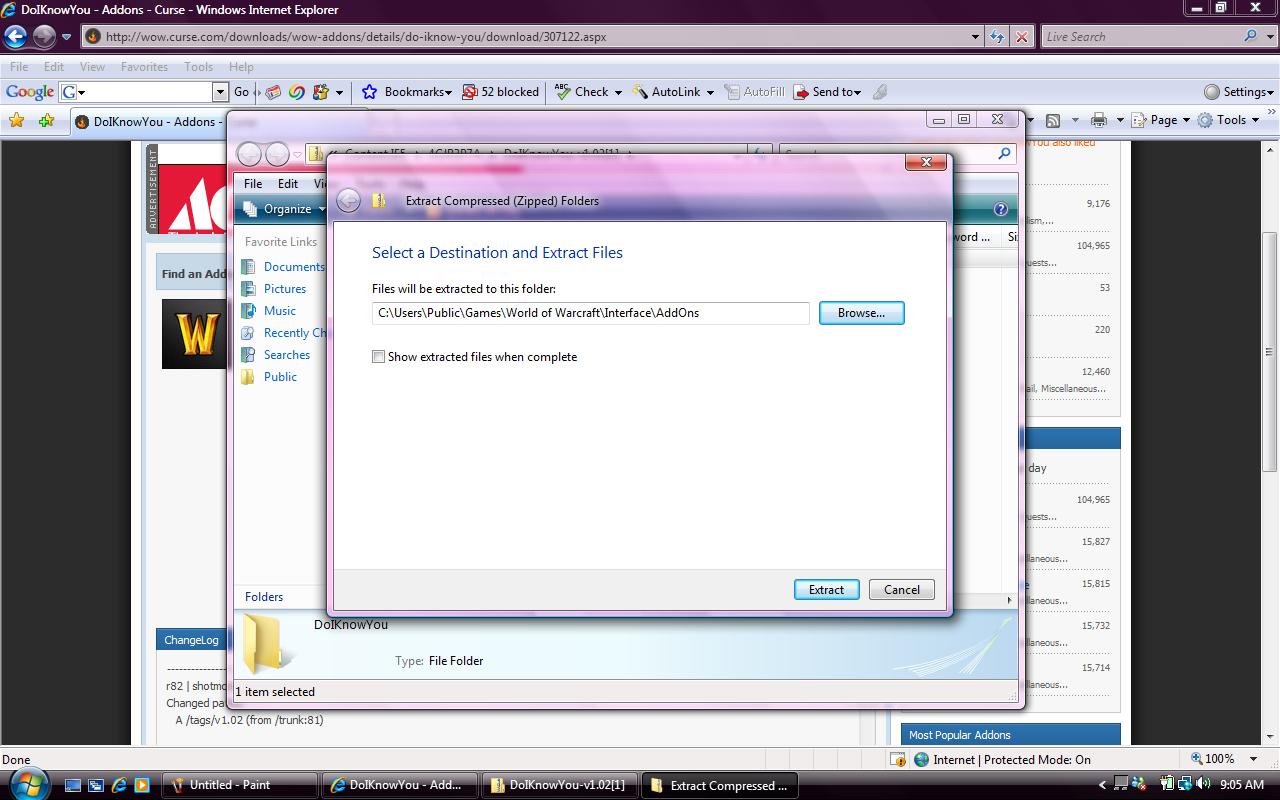Open the IE File menu

[19, 67]
